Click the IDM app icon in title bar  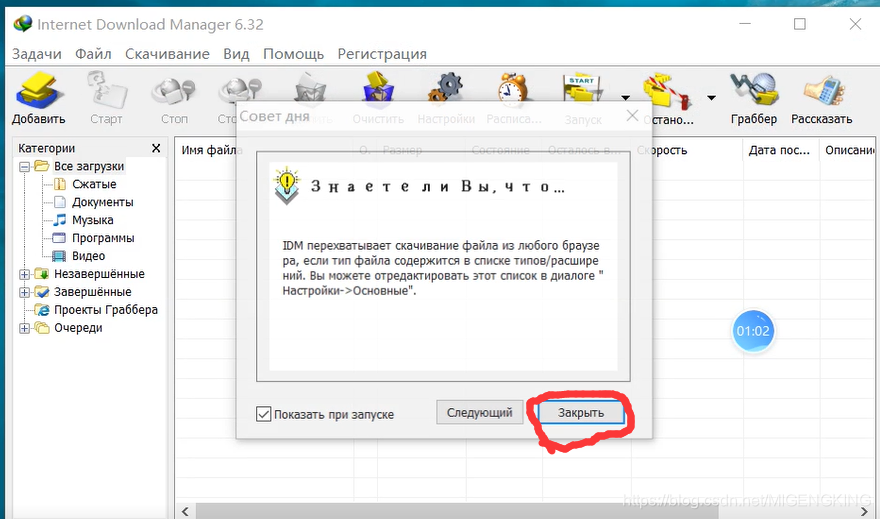pyautogui.click(x=23, y=24)
